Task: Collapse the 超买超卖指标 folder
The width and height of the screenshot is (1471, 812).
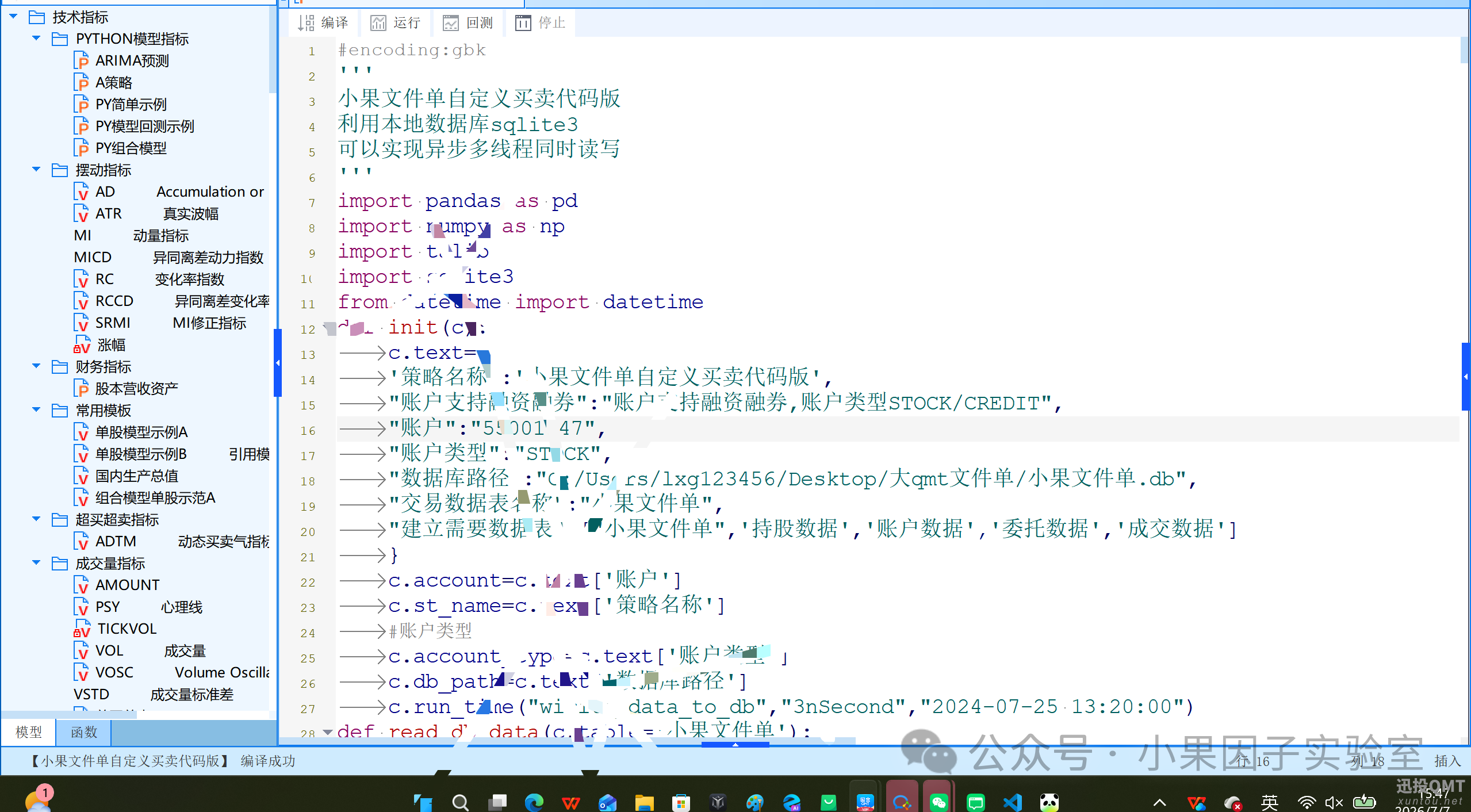Action: 36,519
